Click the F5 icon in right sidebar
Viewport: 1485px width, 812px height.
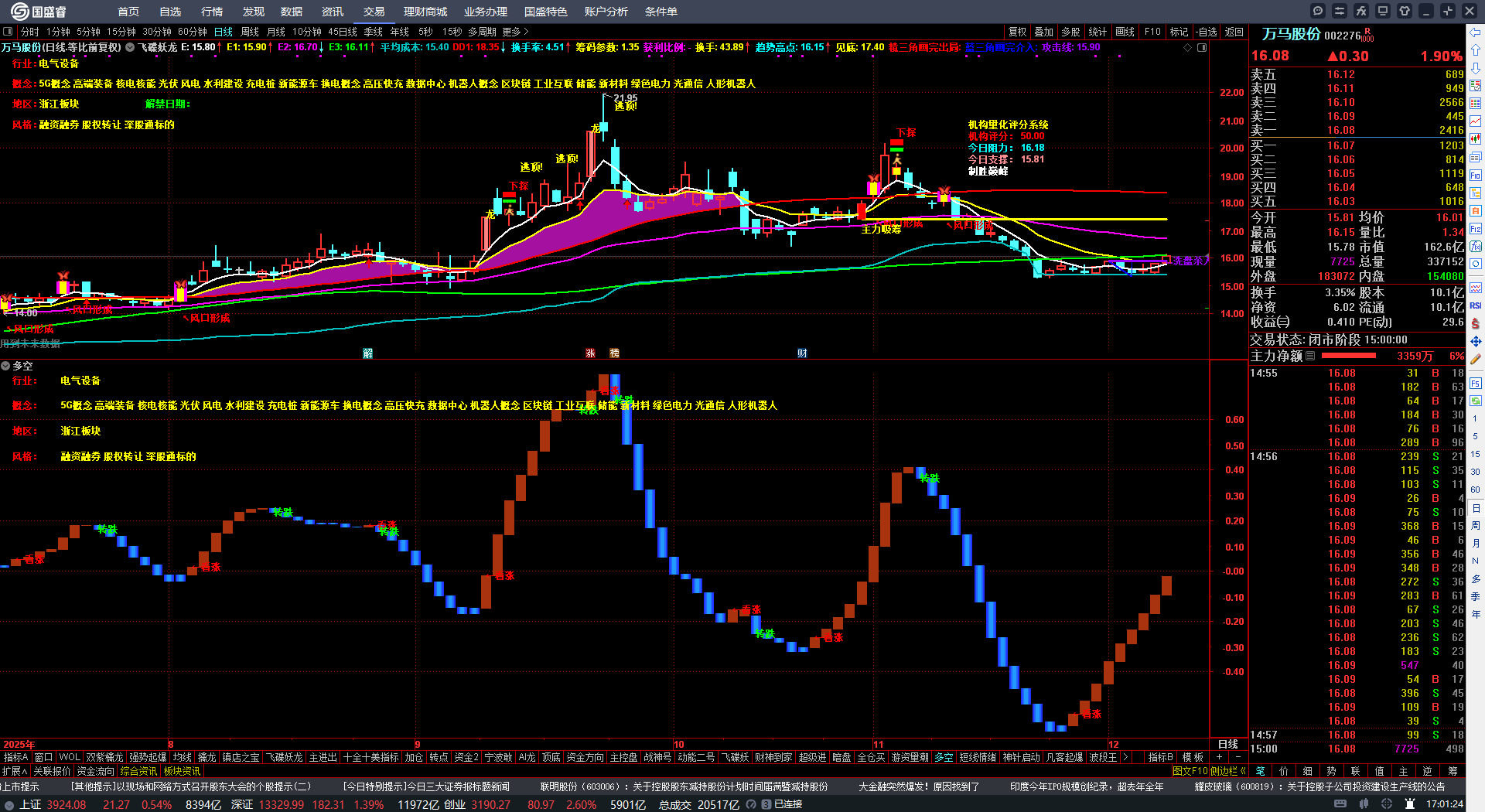1476,384
